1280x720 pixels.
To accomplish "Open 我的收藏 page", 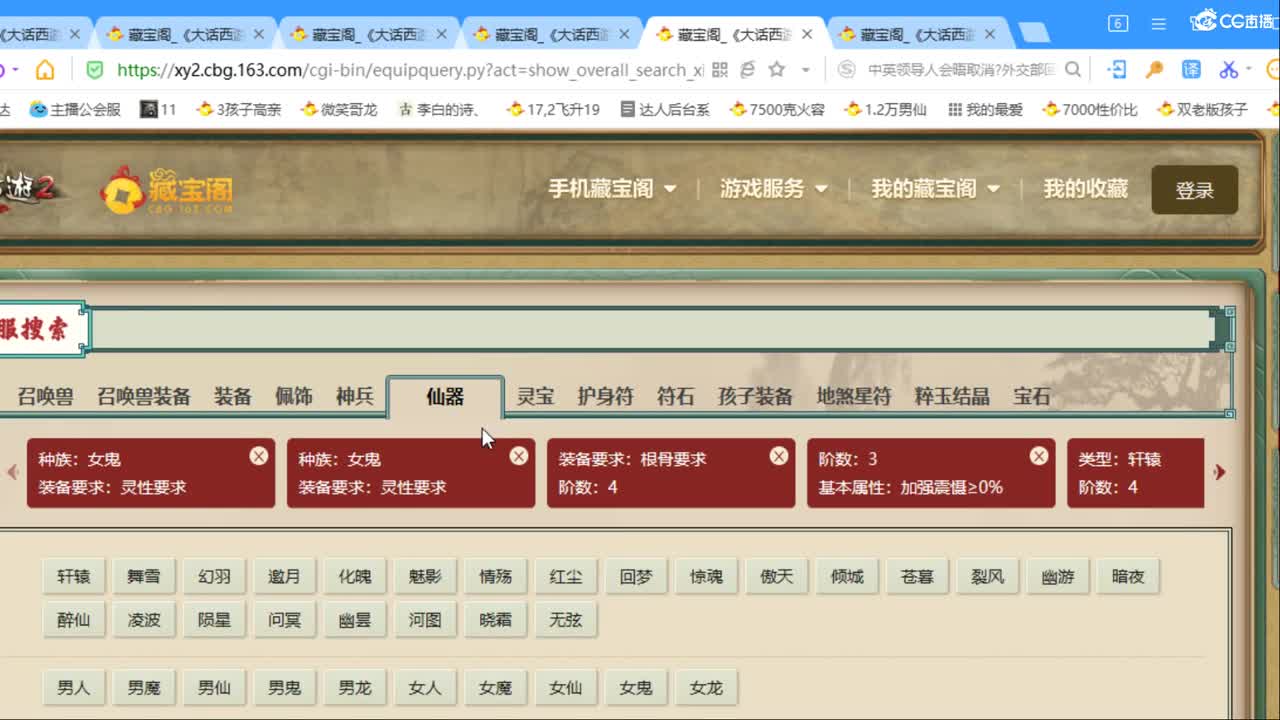I will tap(1085, 188).
